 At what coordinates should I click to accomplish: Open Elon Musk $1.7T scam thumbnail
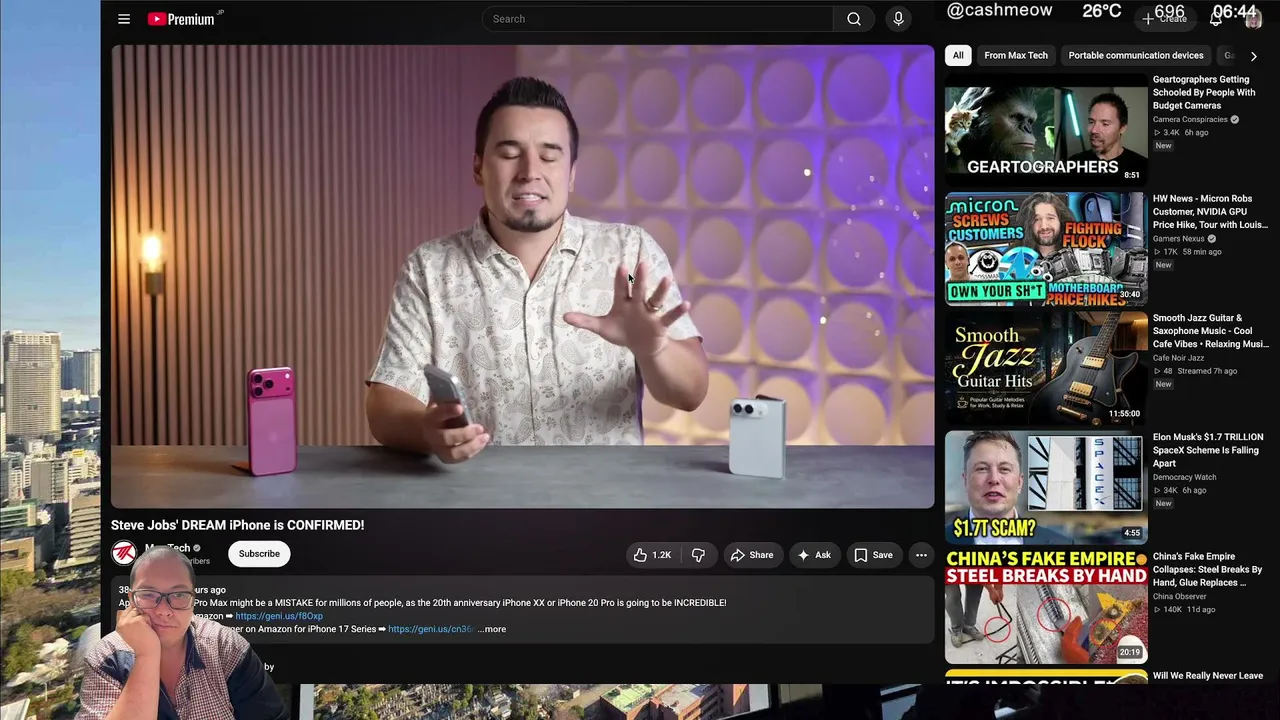[1046, 487]
